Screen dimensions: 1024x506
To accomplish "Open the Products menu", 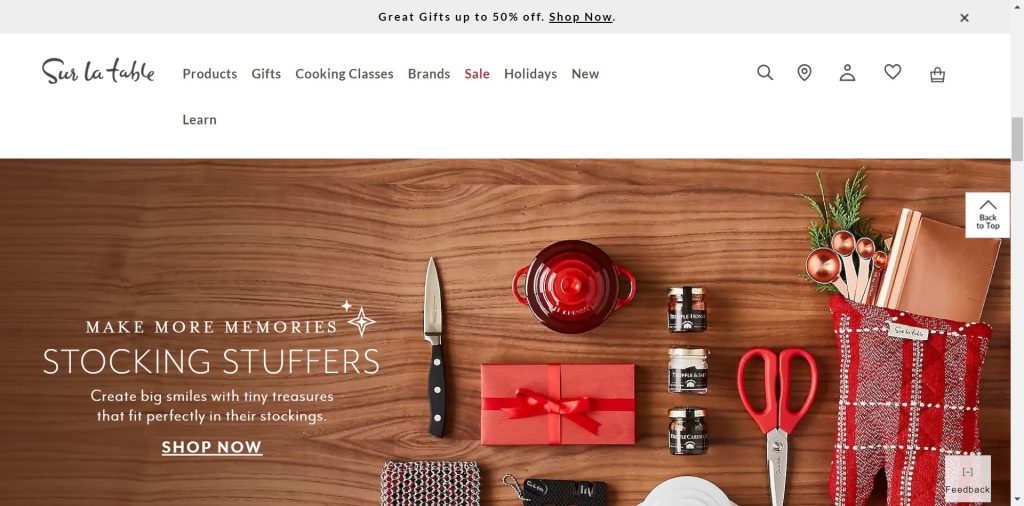I will 210,74.
